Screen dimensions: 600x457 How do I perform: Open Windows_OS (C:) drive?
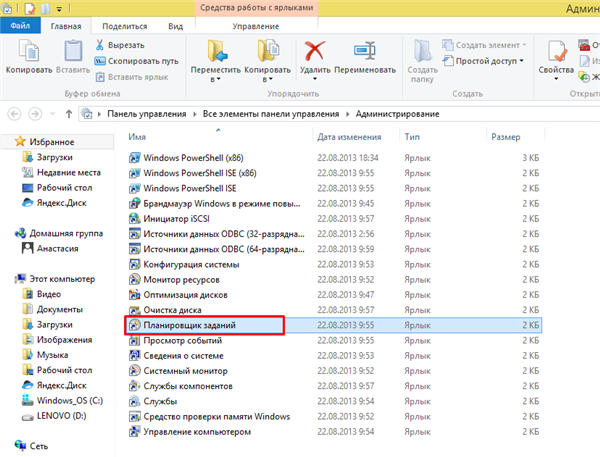[70, 401]
